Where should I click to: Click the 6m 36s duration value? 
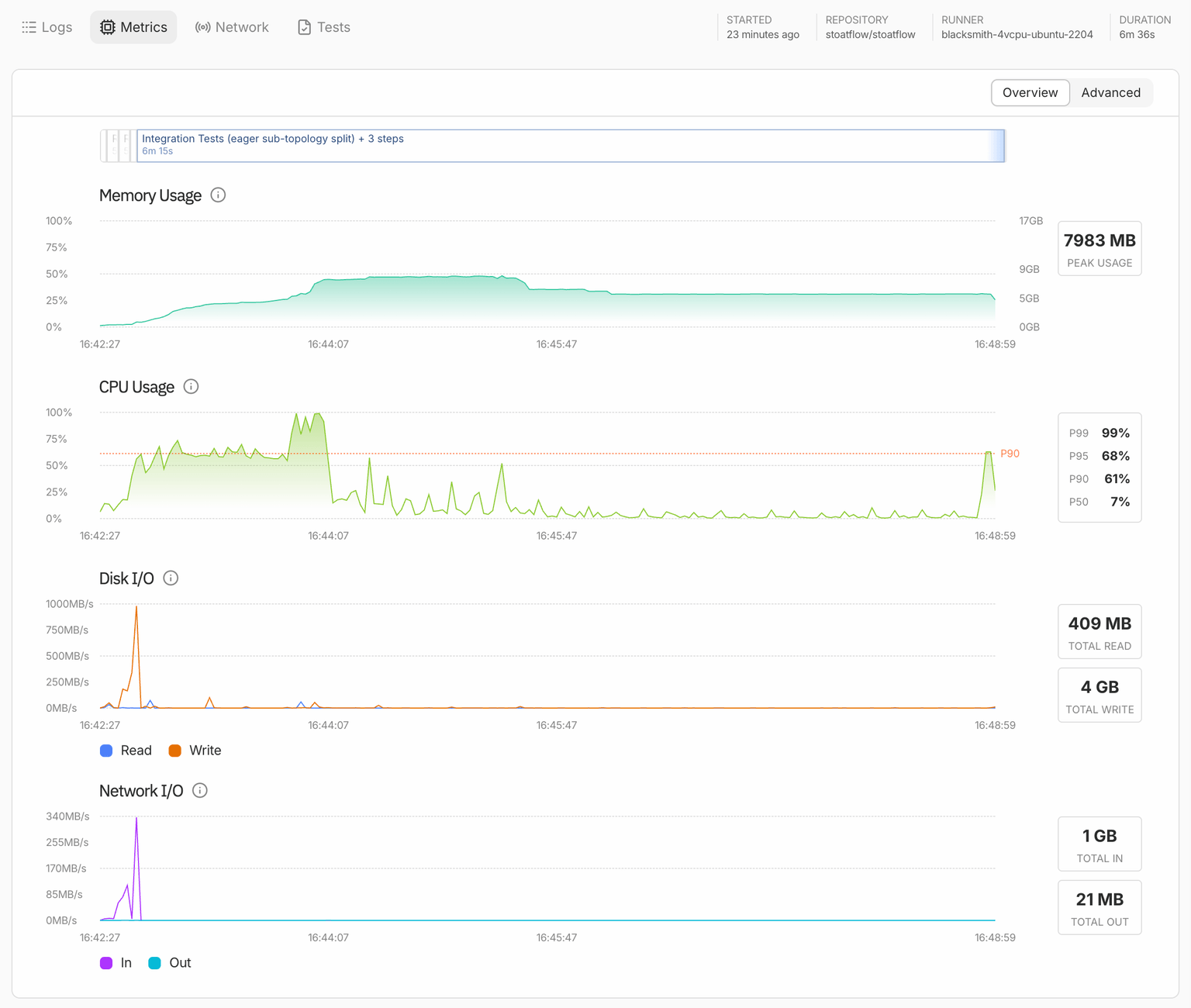point(1137,35)
